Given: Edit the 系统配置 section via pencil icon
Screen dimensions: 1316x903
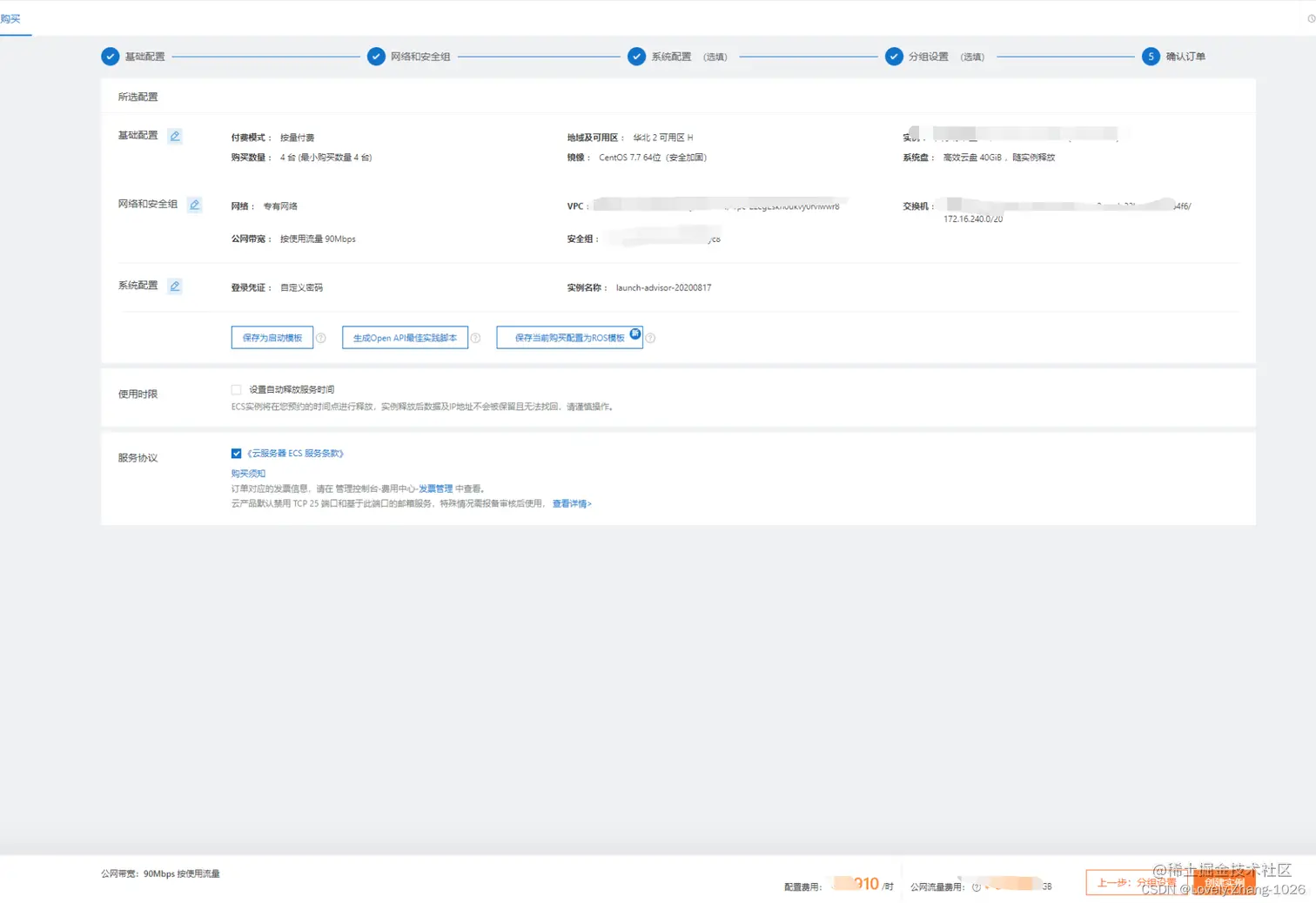Looking at the screenshot, I should (x=175, y=286).
